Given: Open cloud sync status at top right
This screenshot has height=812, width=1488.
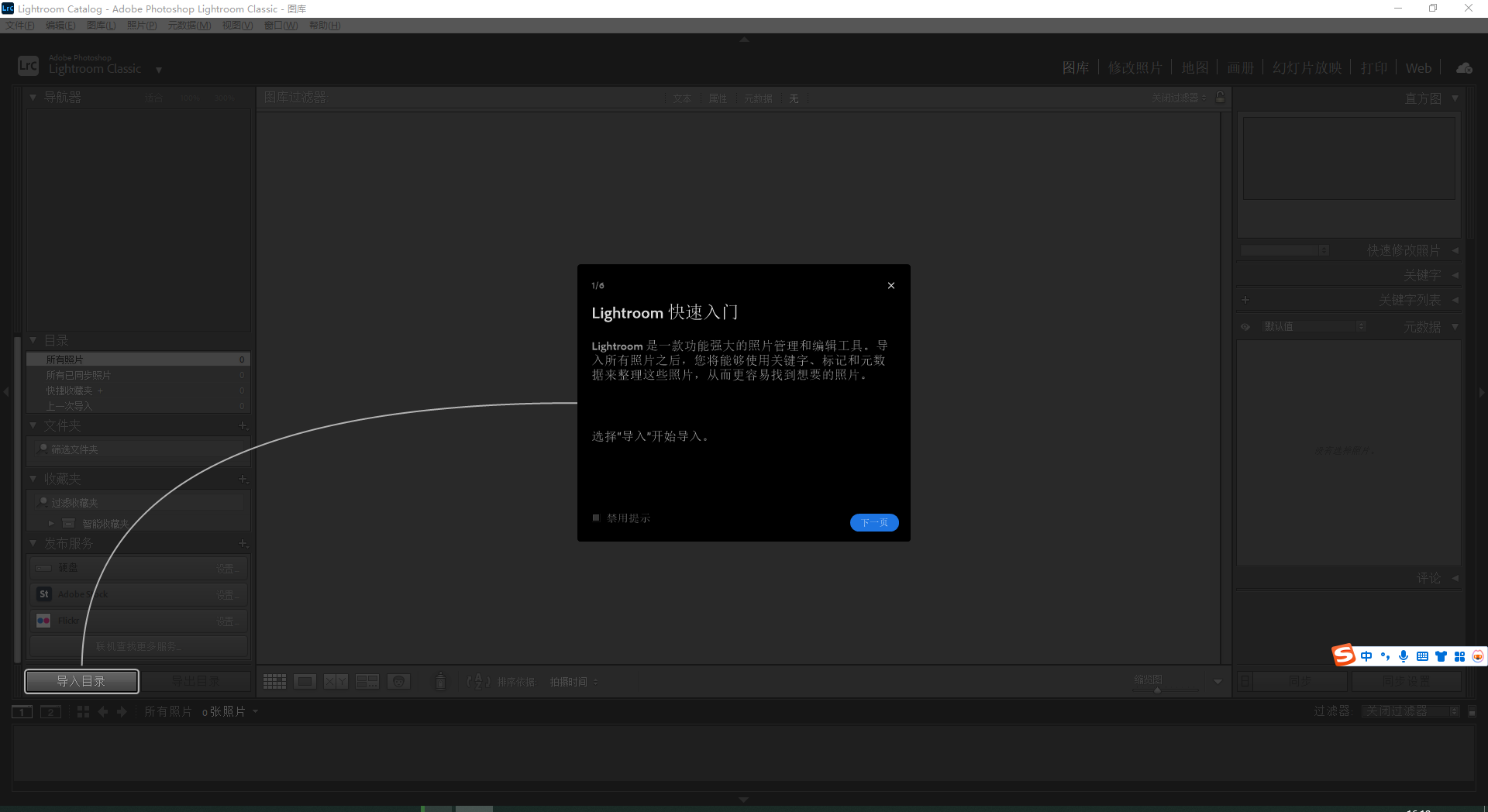Looking at the screenshot, I should click(x=1463, y=67).
